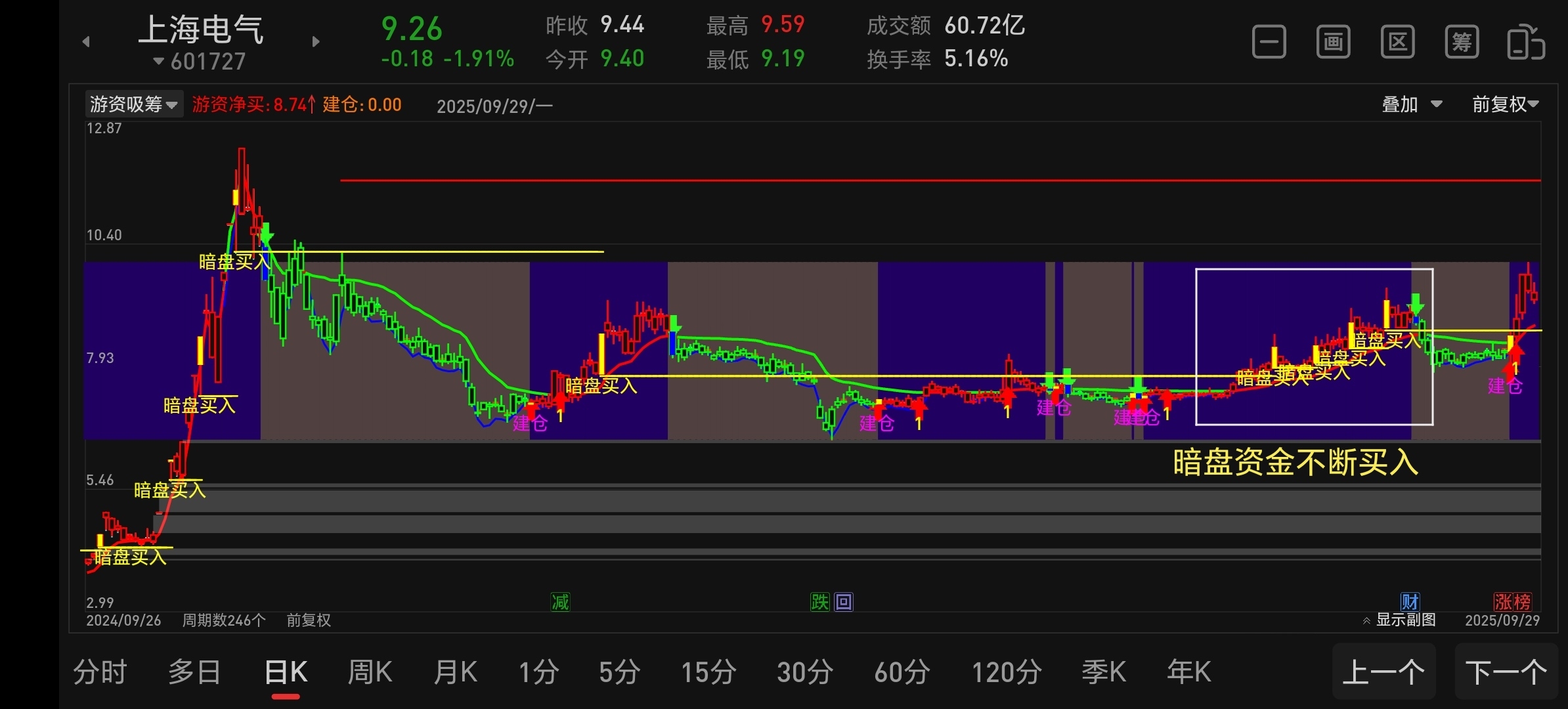
Task: Click the 回 event marker icon
Action: click(844, 602)
